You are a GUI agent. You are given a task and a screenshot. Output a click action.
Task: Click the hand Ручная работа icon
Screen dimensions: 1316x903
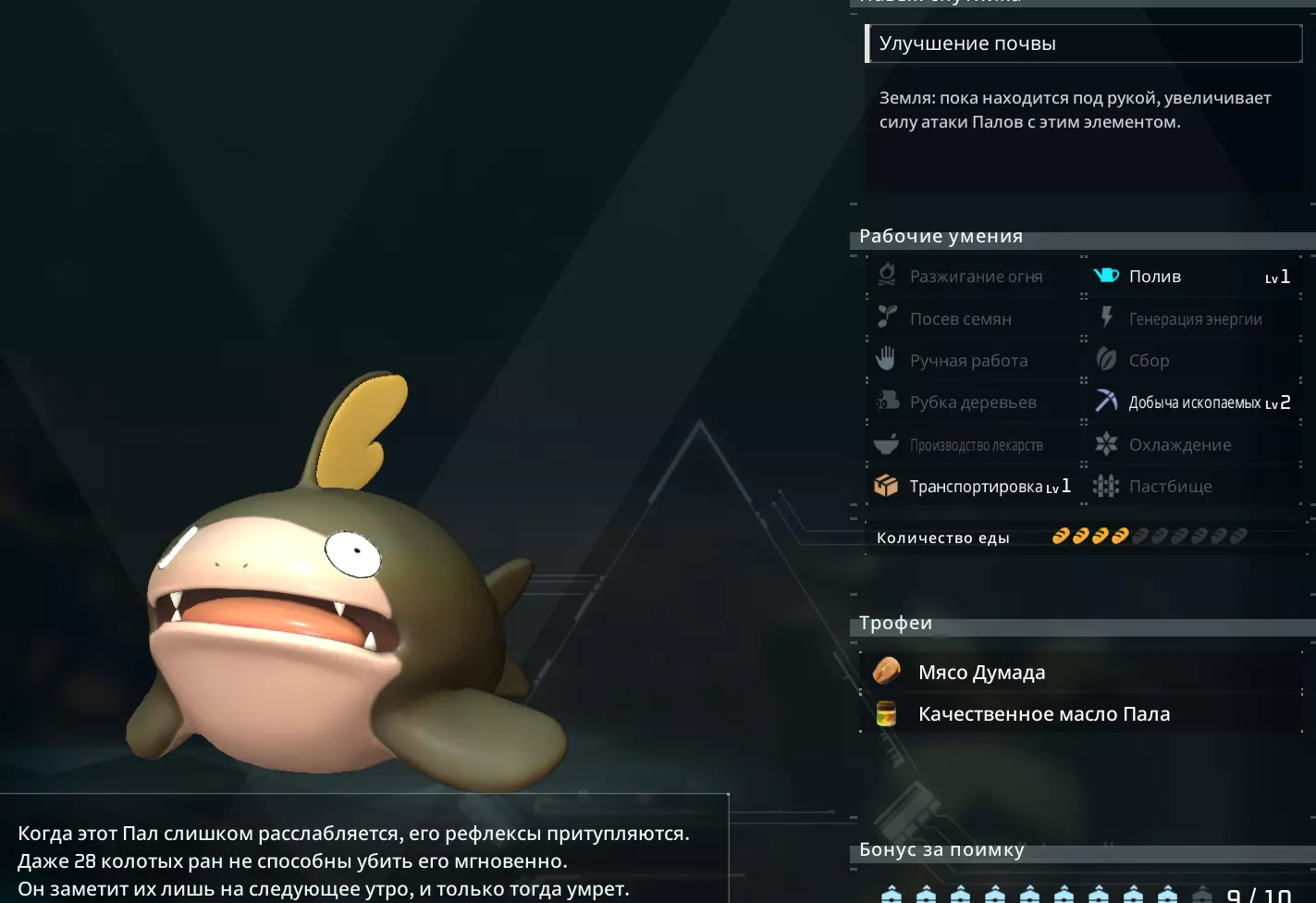click(x=886, y=359)
